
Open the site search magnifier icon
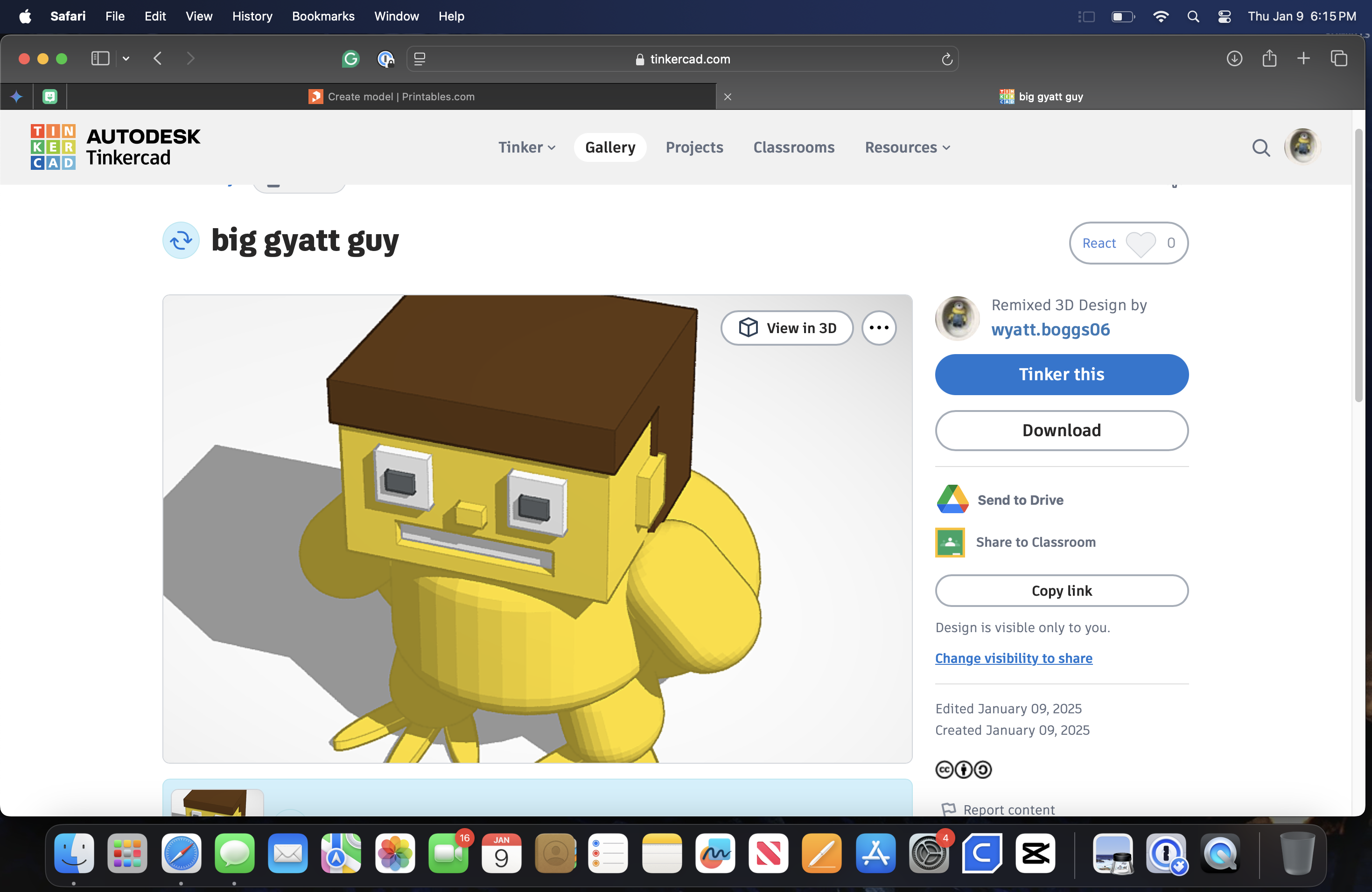pos(1261,148)
